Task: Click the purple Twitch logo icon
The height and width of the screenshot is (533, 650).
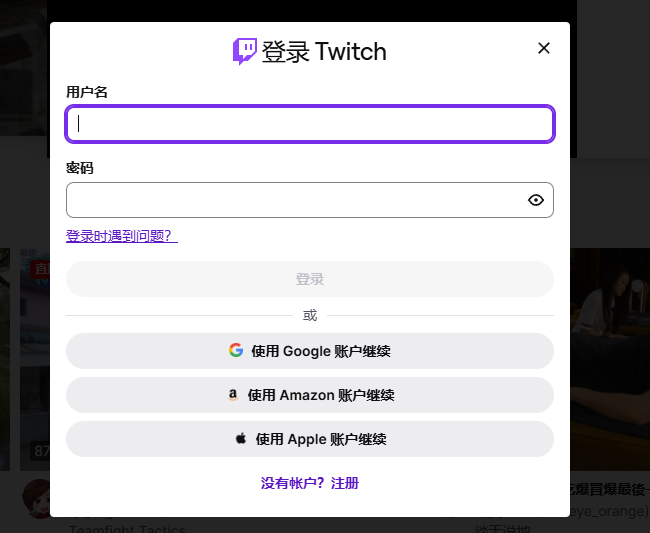Action: (x=245, y=52)
